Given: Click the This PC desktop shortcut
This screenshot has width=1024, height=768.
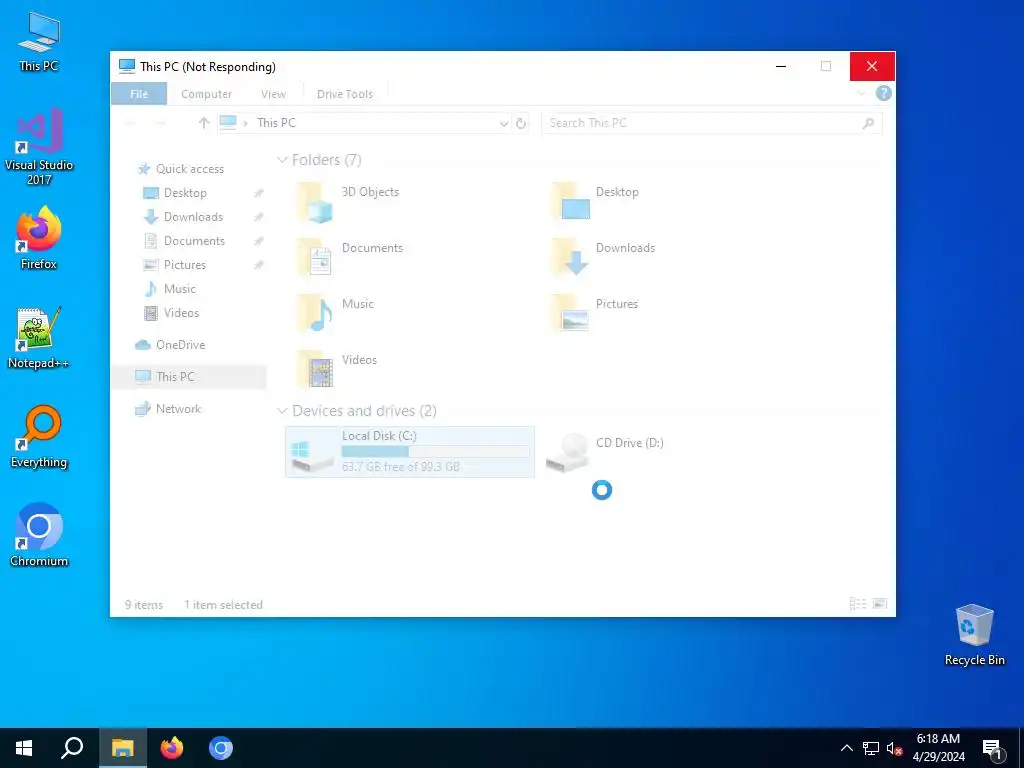Looking at the screenshot, I should click(x=39, y=41).
